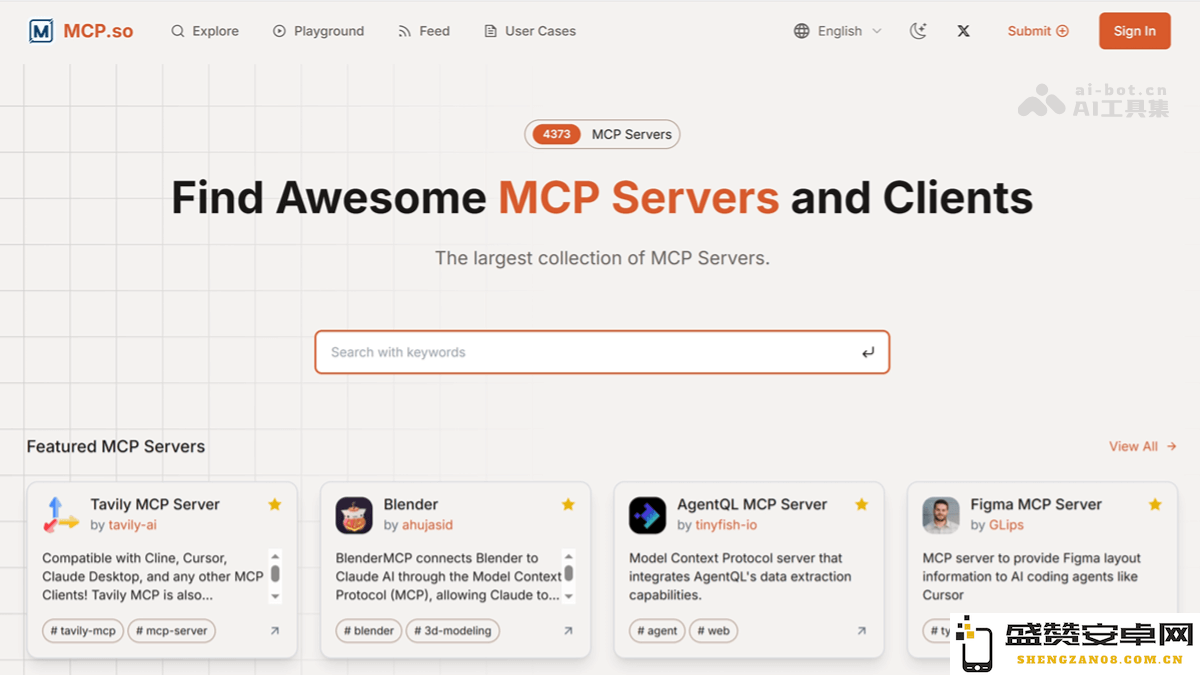Click the MCP.so logo icon
This screenshot has height=675, width=1200.
tap(41, 31)
